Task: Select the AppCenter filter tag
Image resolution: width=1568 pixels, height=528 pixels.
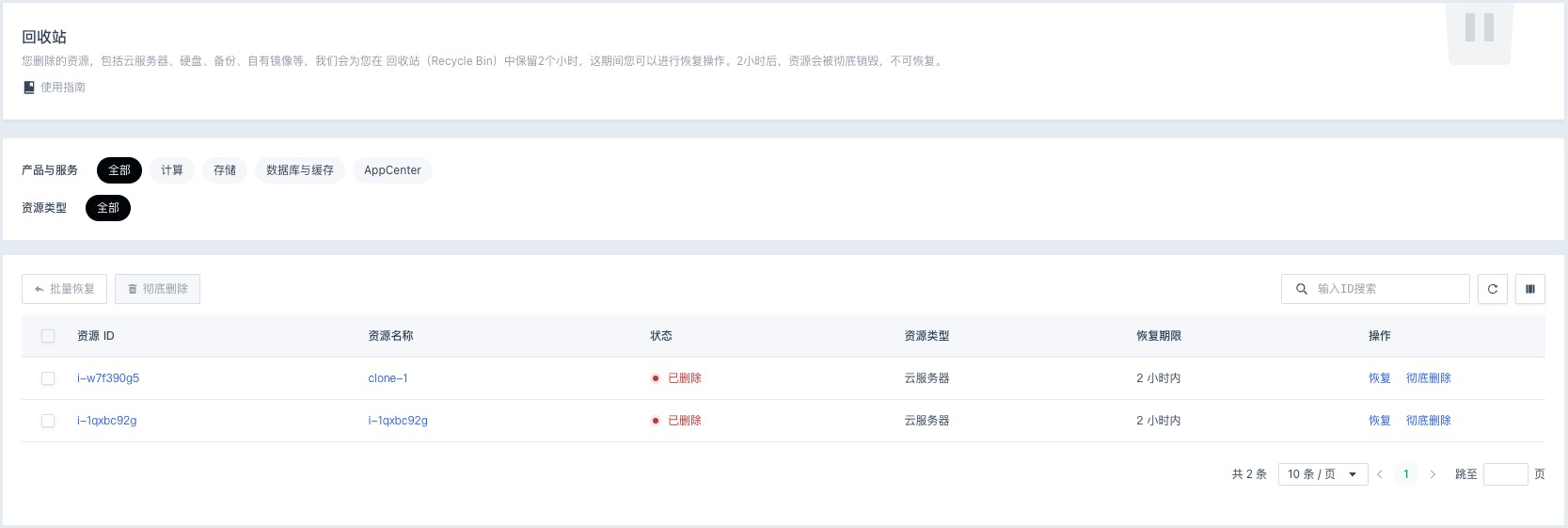Action: [392, 170]
